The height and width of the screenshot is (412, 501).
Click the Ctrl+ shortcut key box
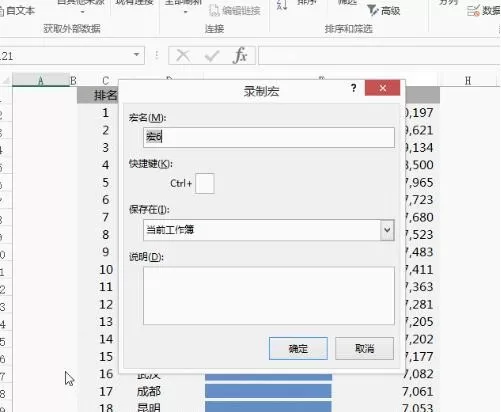coord(204,183)
